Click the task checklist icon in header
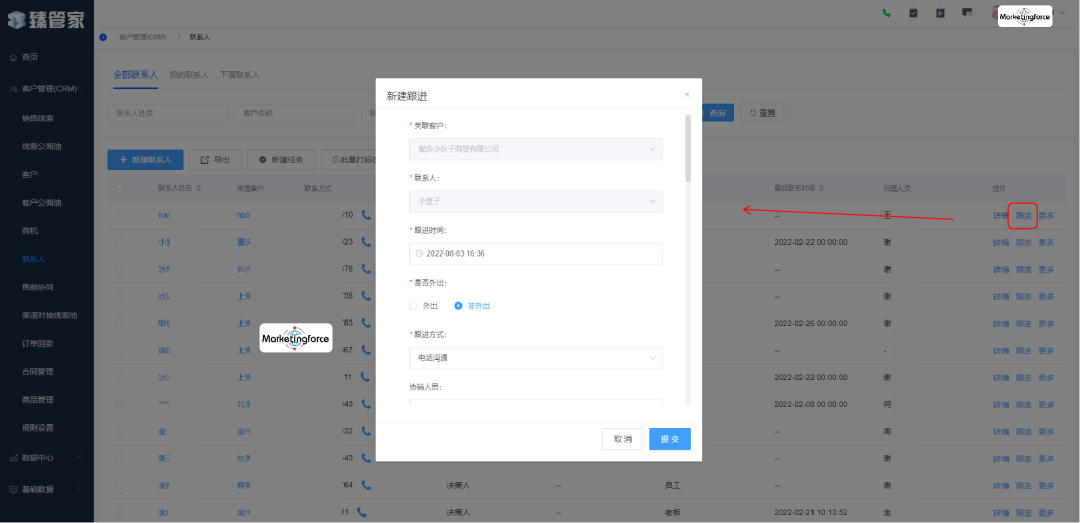This screenshot has width=1080, height=523. (x=913, y=13)
